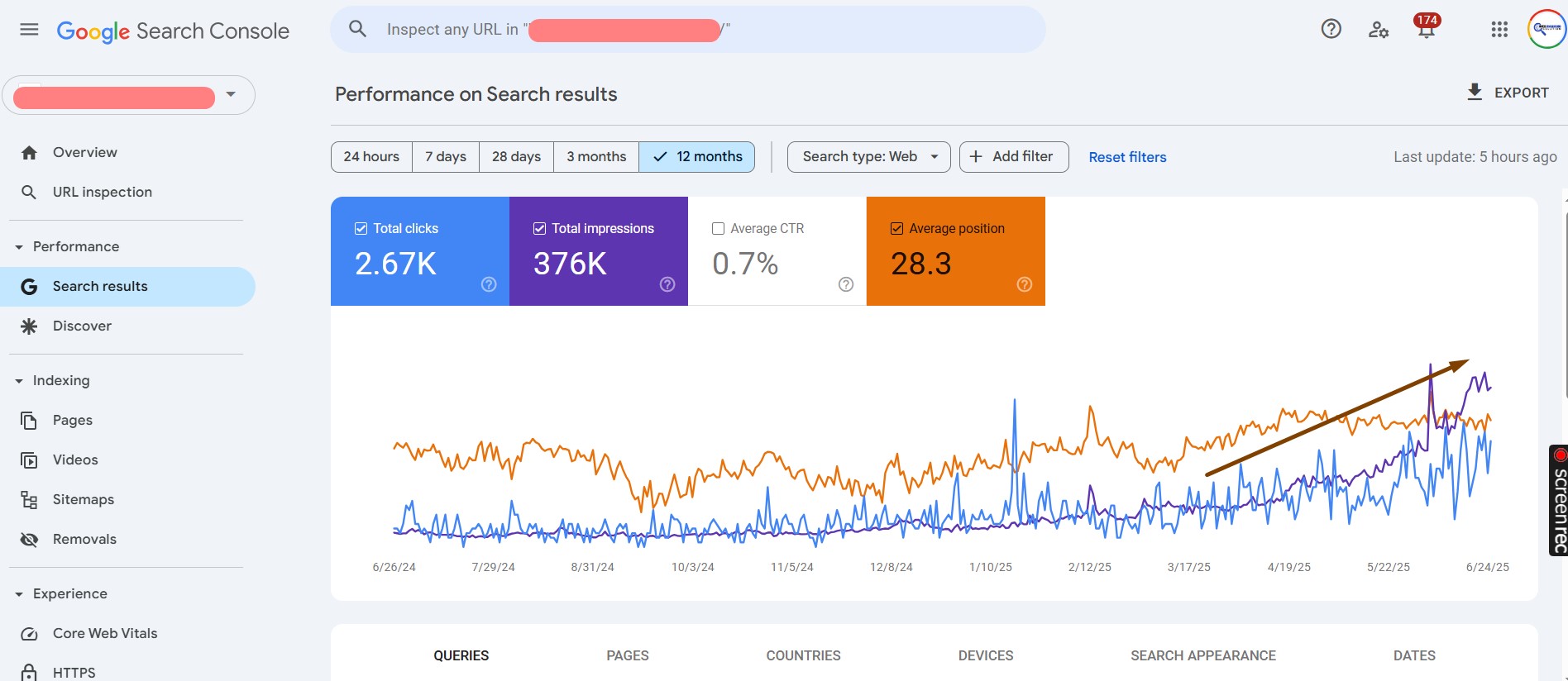Click the Pages documents icon

pos(29,421)
